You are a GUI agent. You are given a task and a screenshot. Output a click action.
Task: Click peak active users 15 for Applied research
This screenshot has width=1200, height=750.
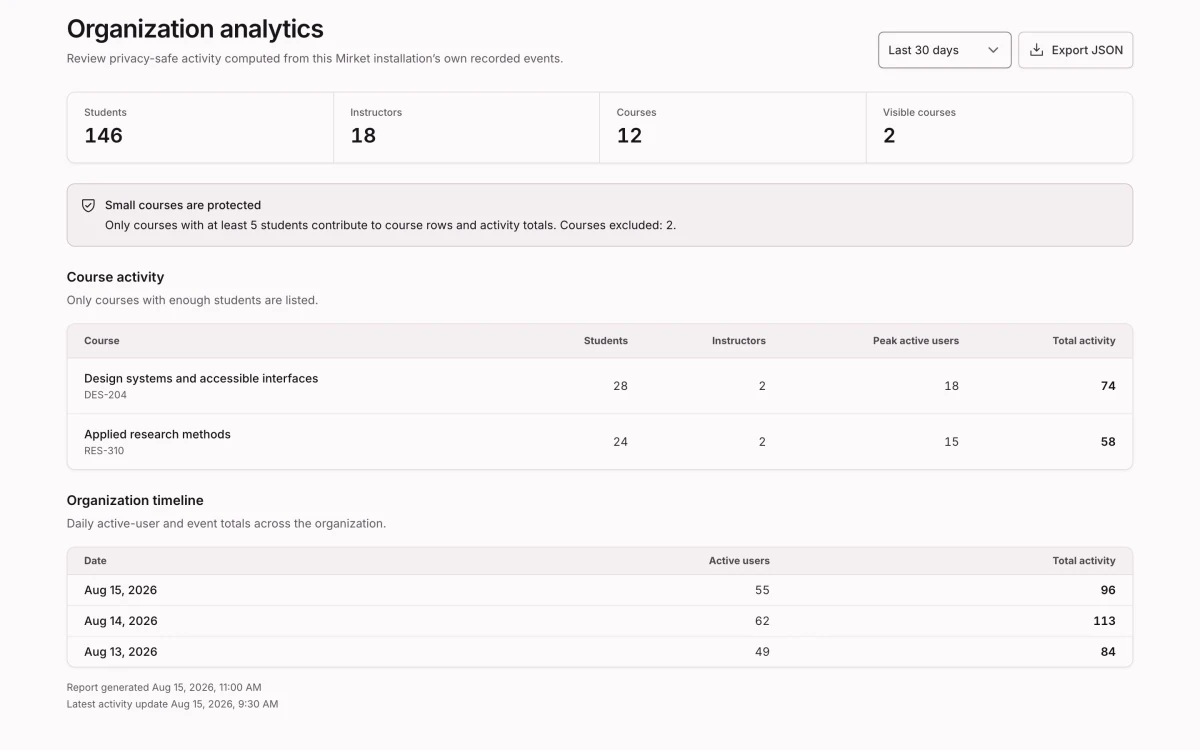(951, 442)
